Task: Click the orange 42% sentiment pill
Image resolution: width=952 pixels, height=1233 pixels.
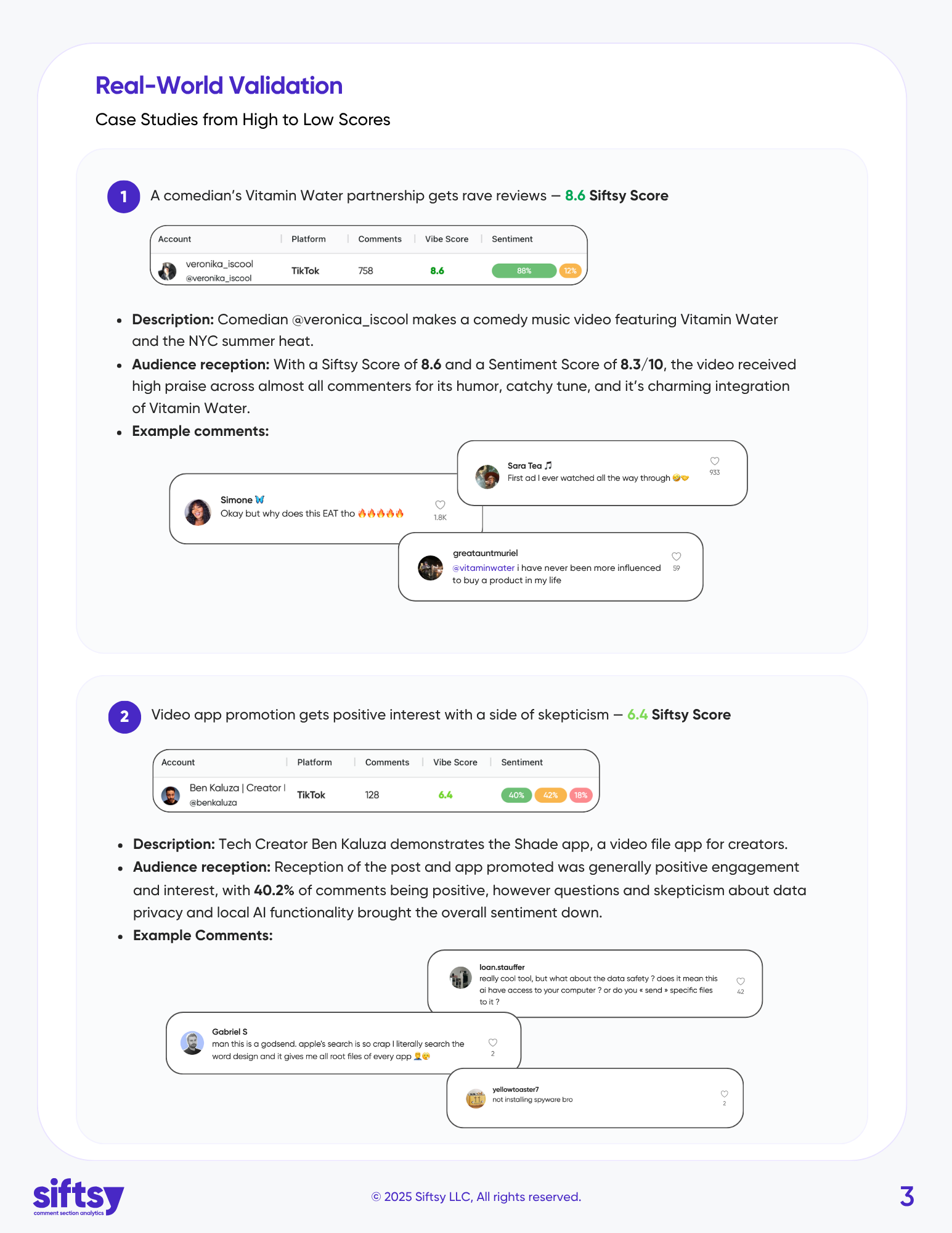Action: point(550,795)
